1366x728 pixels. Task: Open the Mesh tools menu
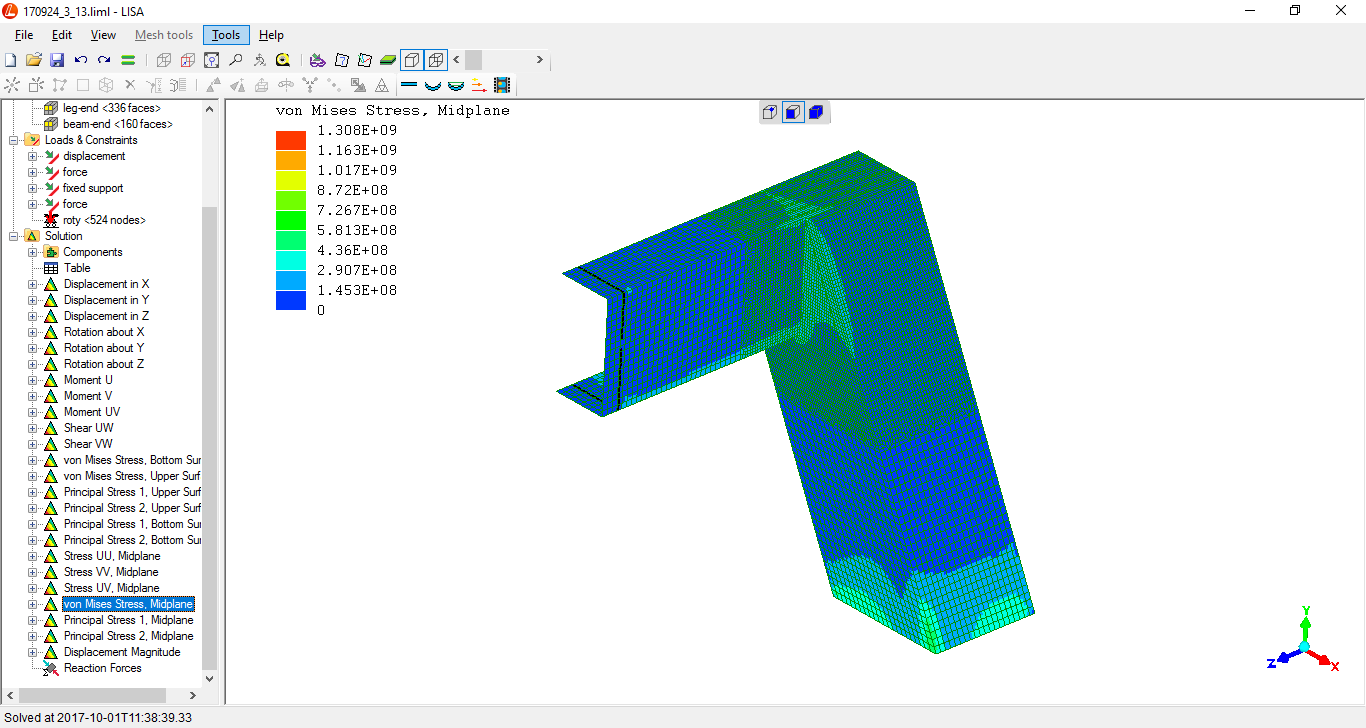tap(164, 35)
